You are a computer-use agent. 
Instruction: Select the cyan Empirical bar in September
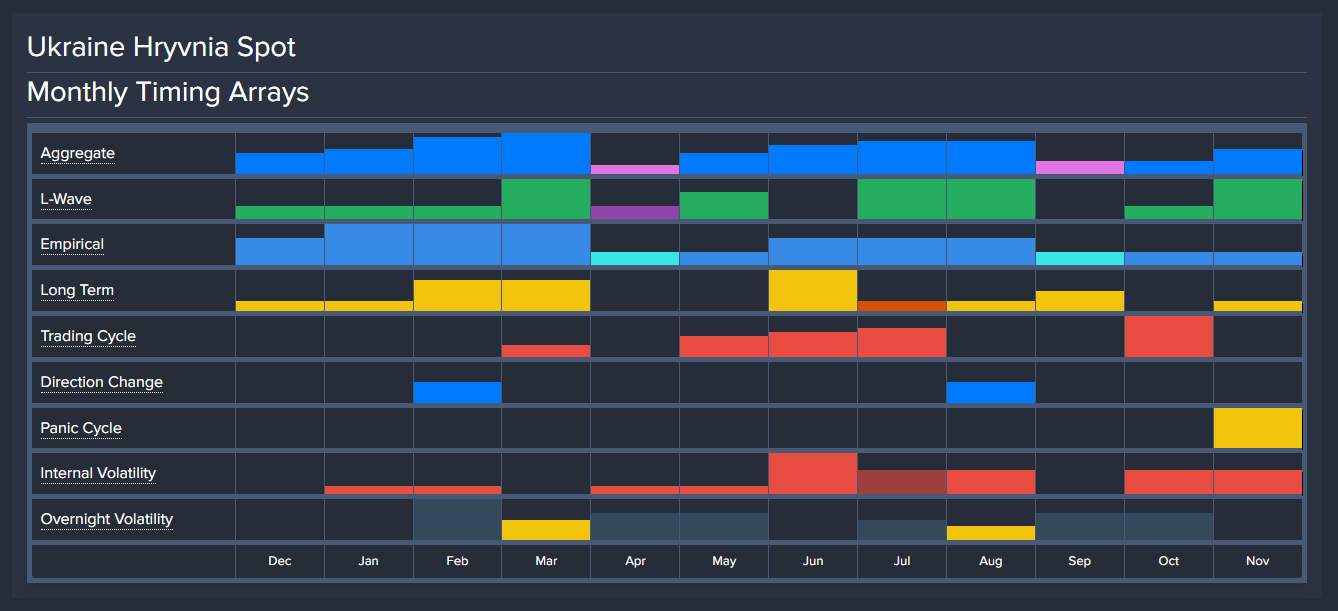(1079, 258)
